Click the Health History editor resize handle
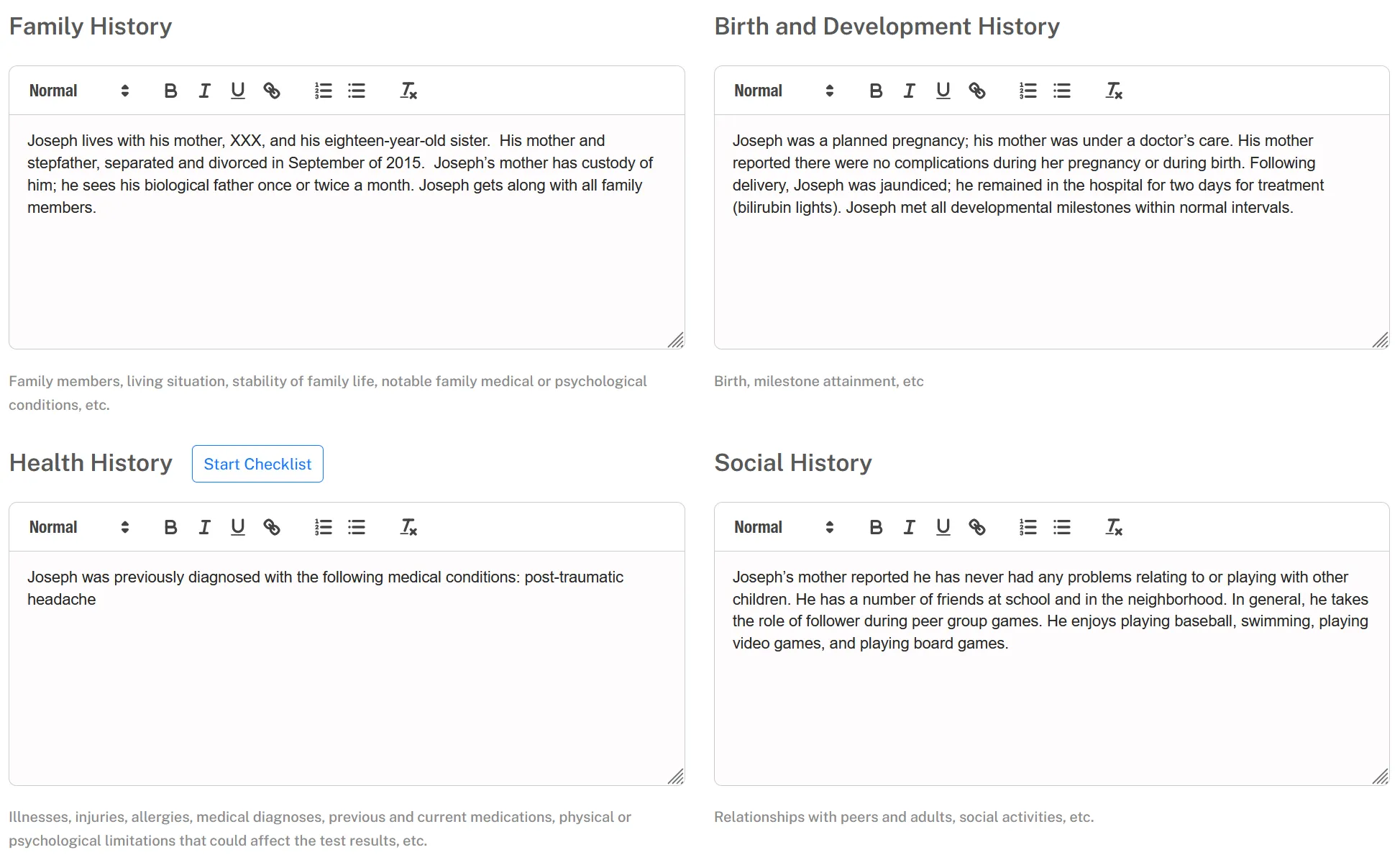This screenshot has height=860, width=1400. [x=676, y=777]
